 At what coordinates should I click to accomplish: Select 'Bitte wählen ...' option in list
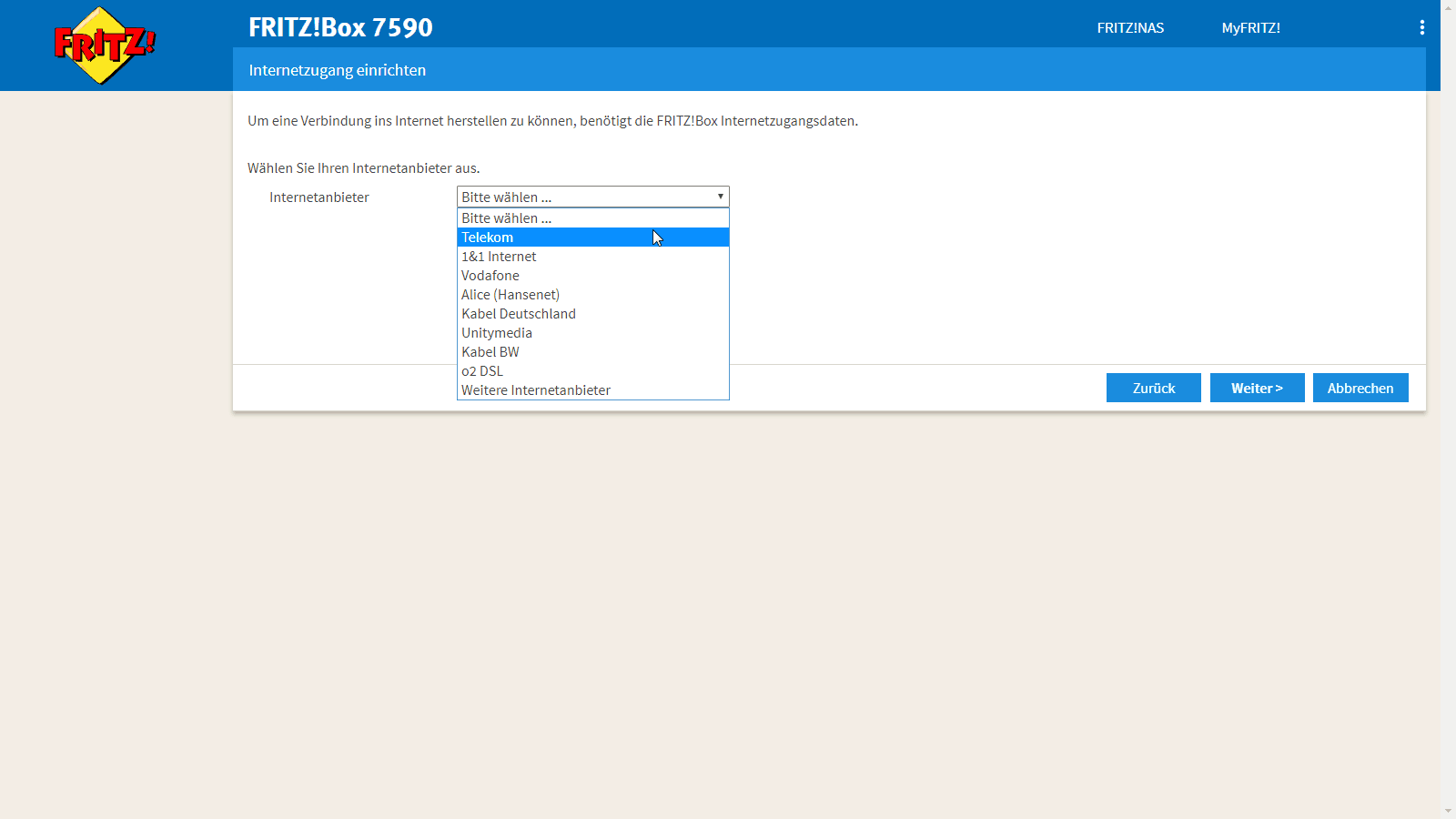(x=593, y=218)
